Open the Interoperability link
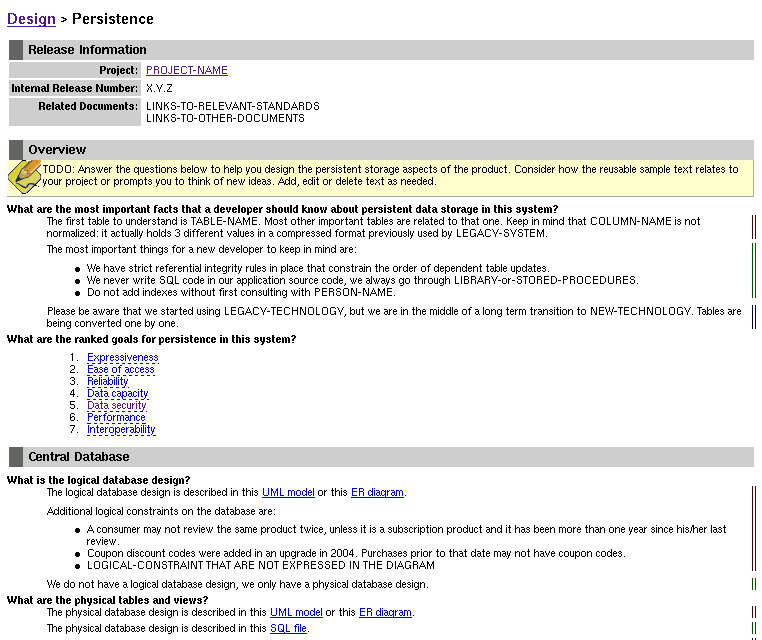762x640 pixels. coord(121,430)
